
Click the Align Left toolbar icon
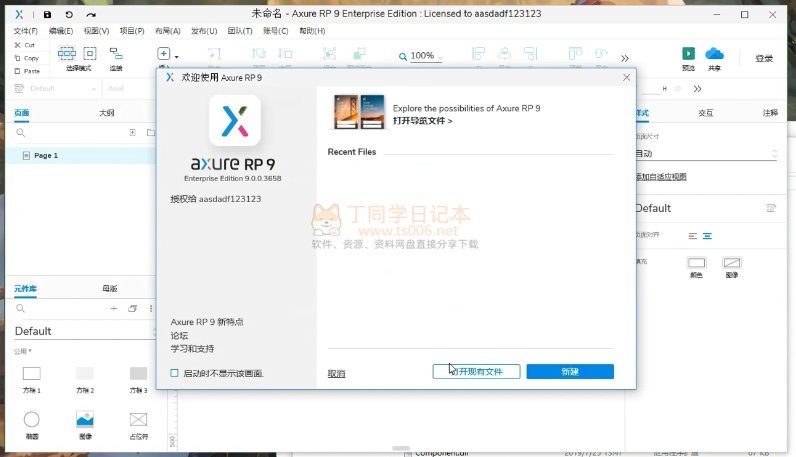(x=478, y=53)
